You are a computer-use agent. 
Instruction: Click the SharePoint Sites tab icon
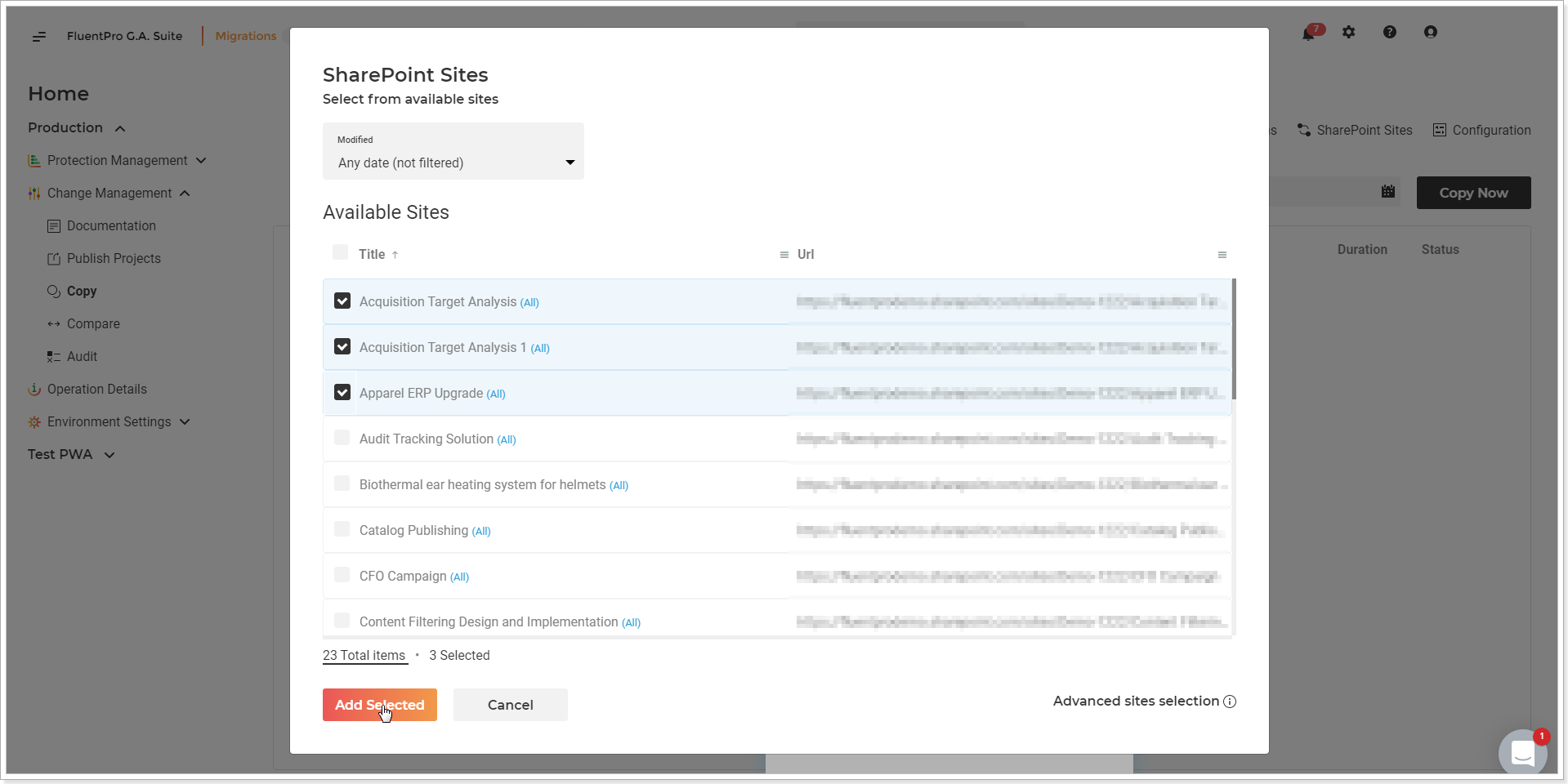click(1304, 130)
